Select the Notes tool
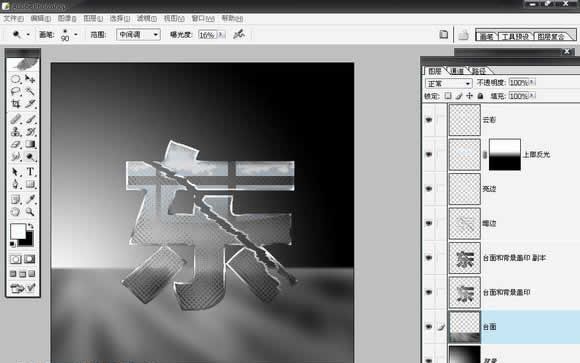The width and height of the screenshot is (580, 363). [x=15, y=200]
